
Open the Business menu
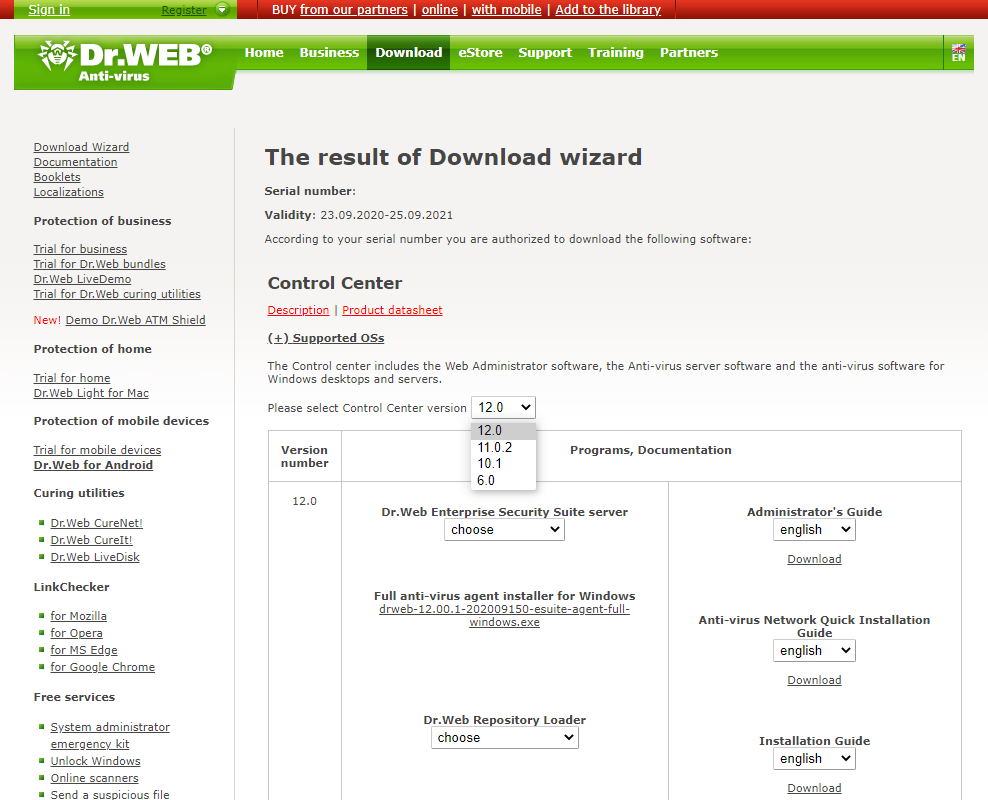(x=329, y=52)
